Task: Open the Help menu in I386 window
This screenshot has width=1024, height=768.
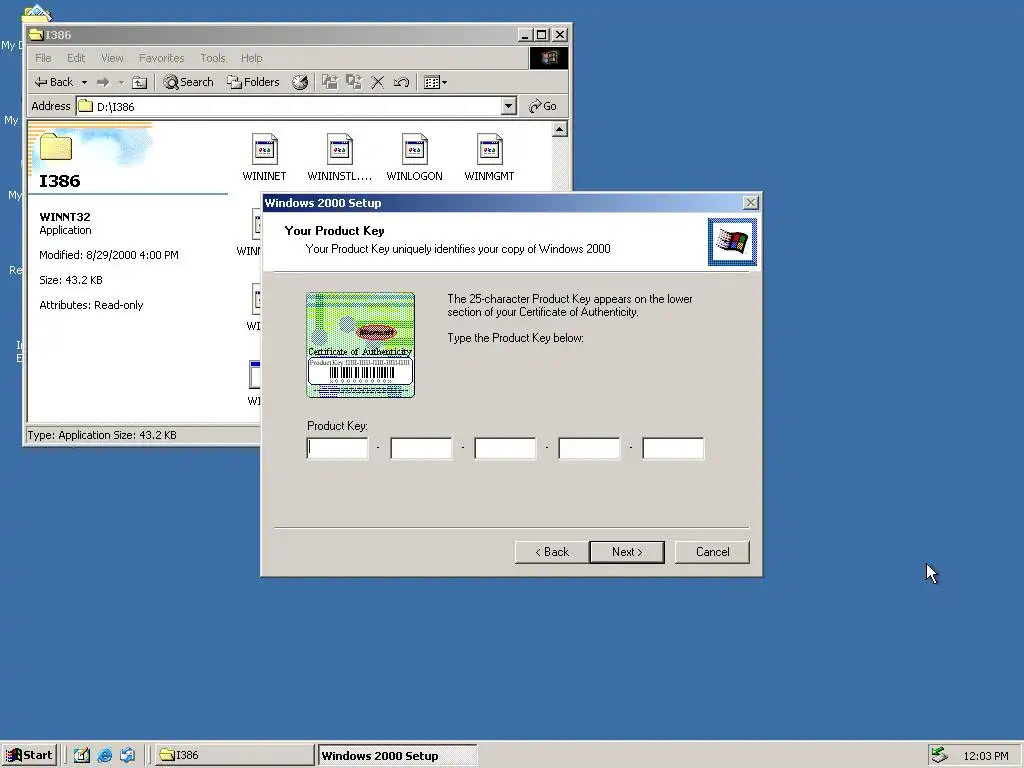Action: [251, 58]
